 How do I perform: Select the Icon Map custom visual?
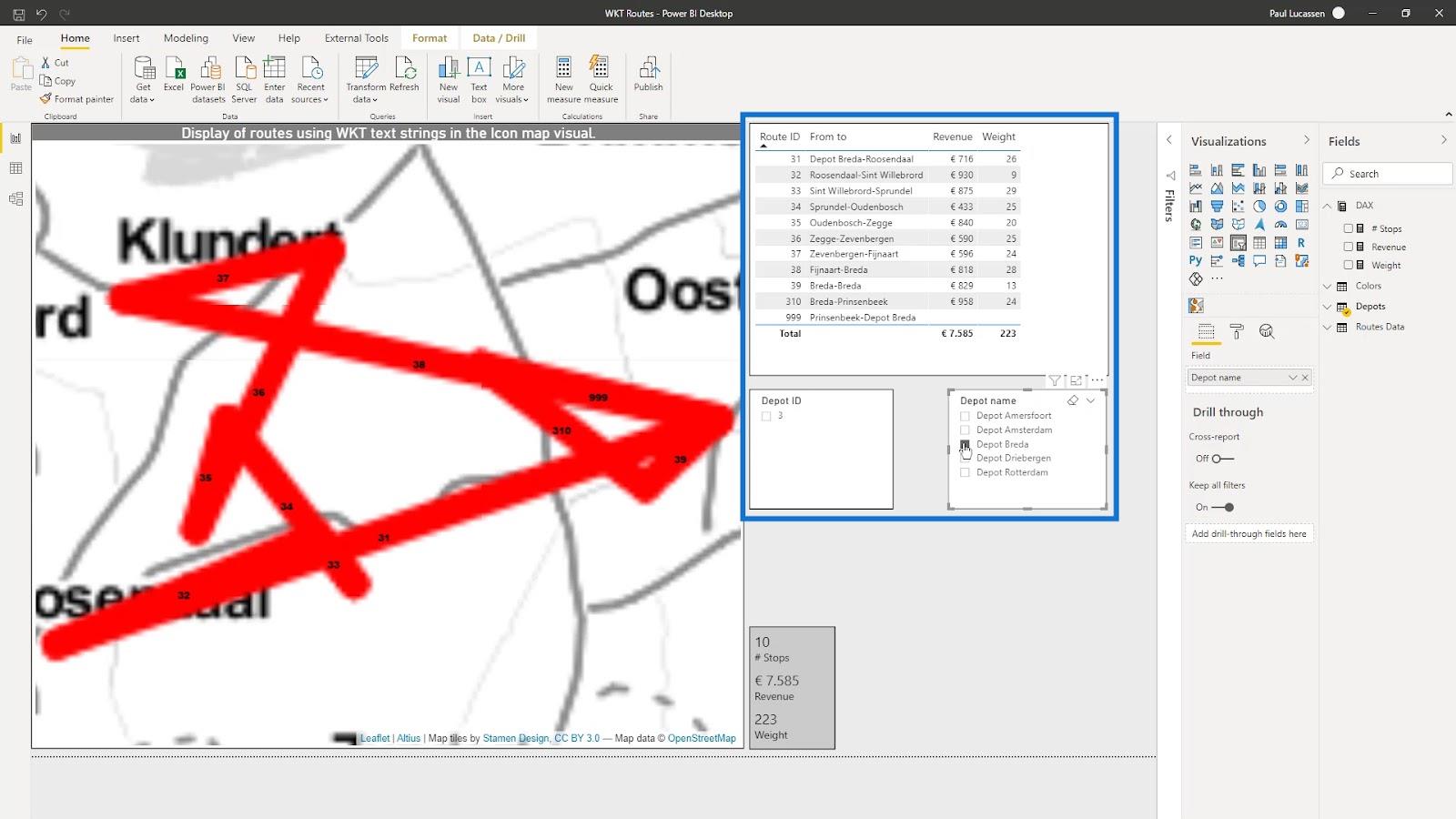[1196, 306]
